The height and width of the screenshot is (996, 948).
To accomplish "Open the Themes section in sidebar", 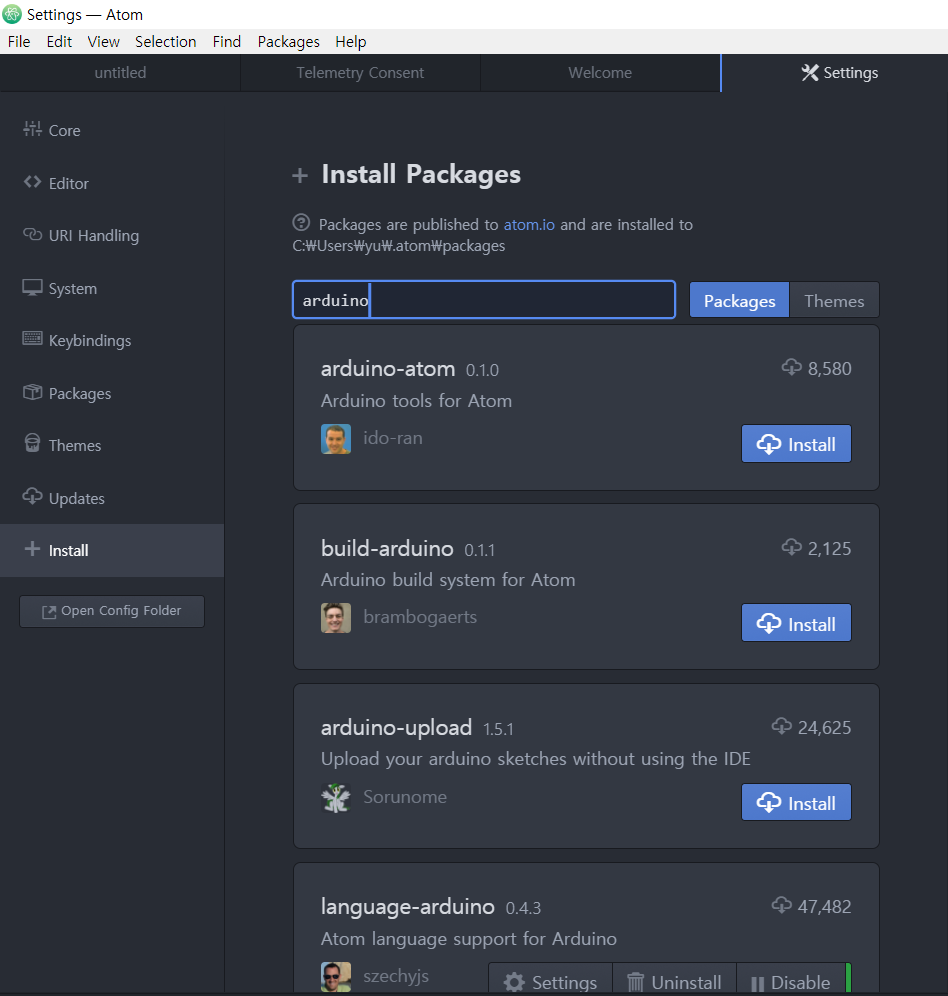I will 112,445.
